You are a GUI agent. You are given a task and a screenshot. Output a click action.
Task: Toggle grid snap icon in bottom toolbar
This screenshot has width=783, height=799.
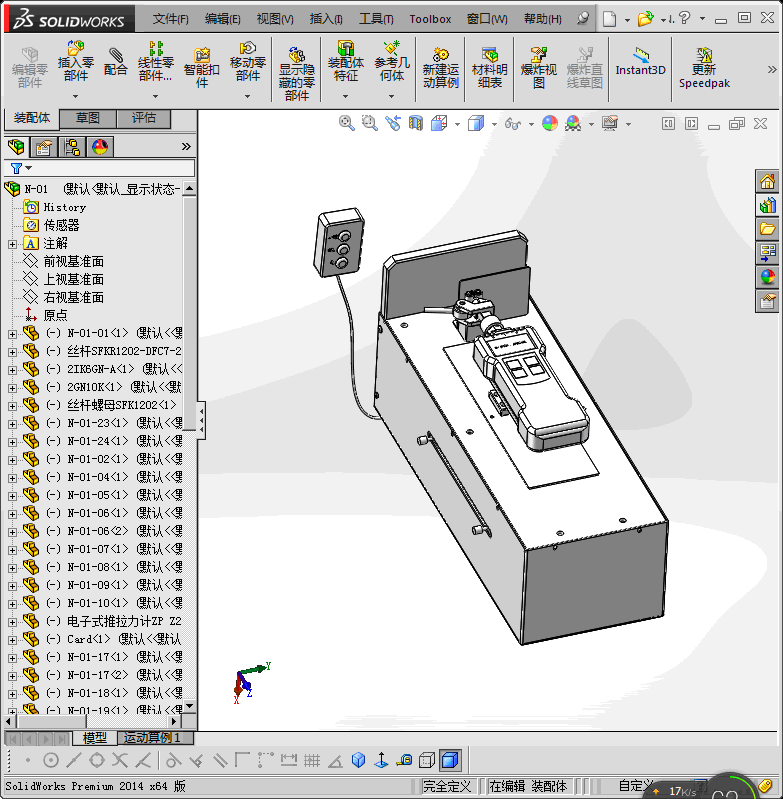click(312, 760)
